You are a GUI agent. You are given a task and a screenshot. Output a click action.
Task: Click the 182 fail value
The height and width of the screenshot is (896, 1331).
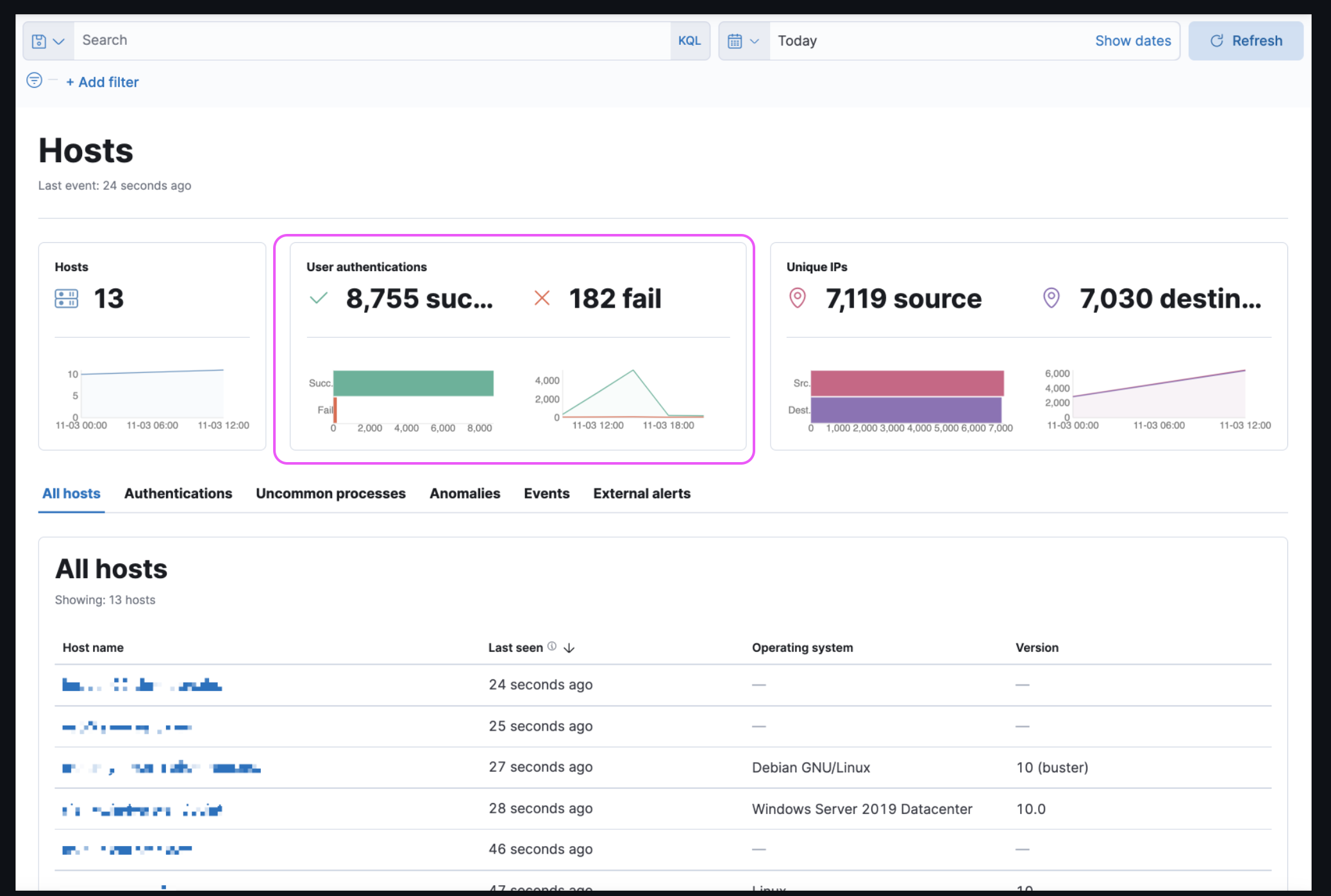coord(615,299)
